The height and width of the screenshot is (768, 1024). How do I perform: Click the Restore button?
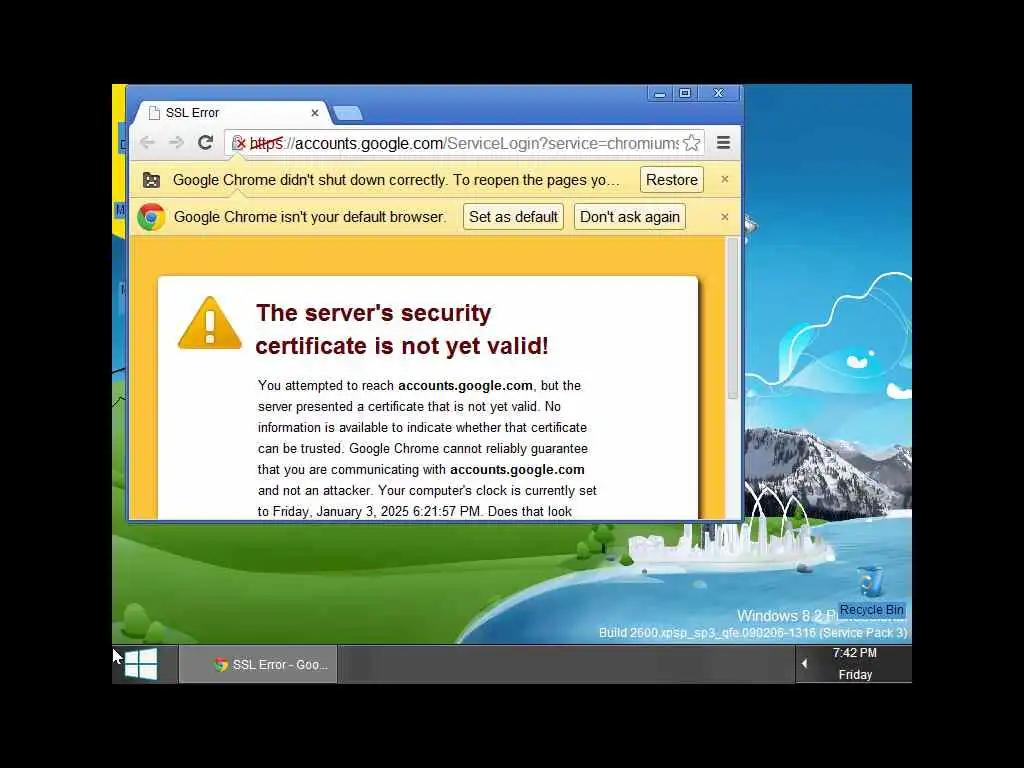click(672, 180)
